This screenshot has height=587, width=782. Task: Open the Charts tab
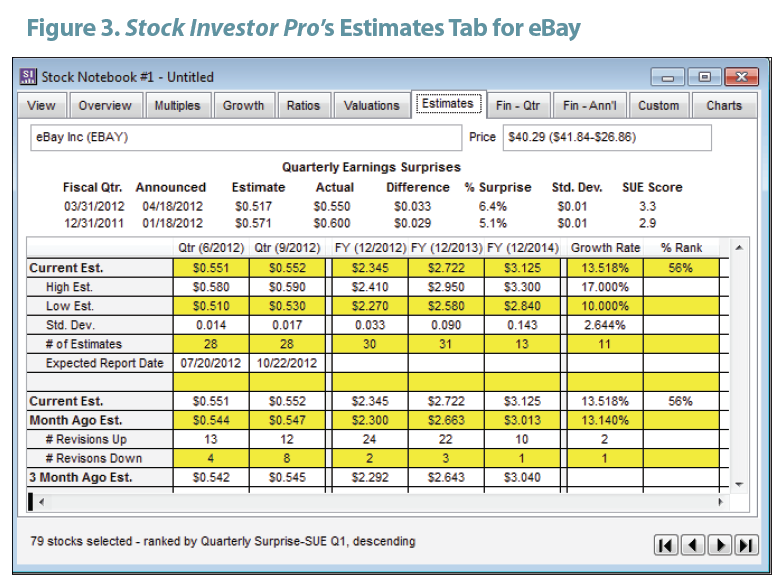(724, 106)
